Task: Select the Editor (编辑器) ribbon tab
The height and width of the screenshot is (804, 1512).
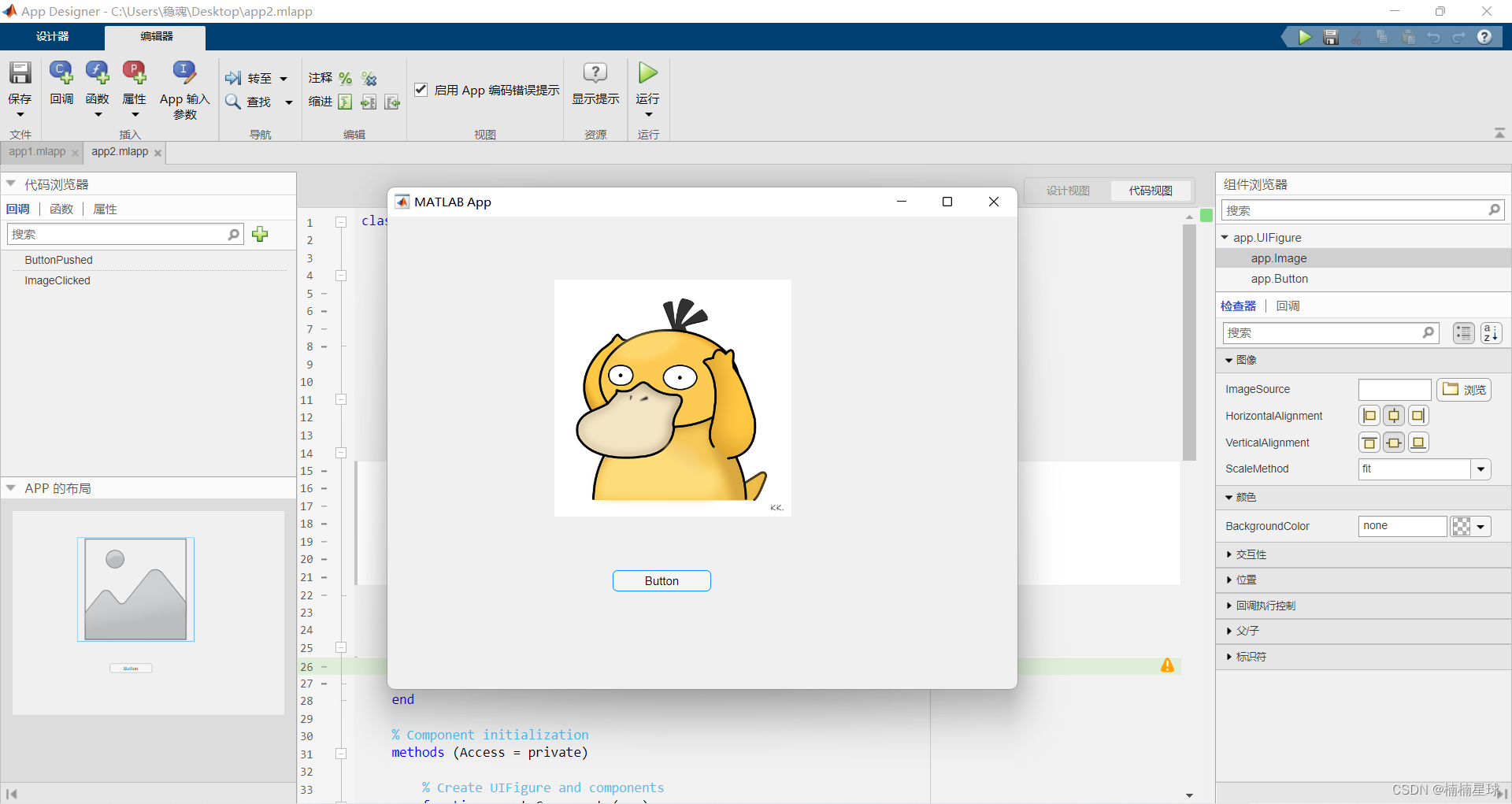Action: tap(156, 36)
